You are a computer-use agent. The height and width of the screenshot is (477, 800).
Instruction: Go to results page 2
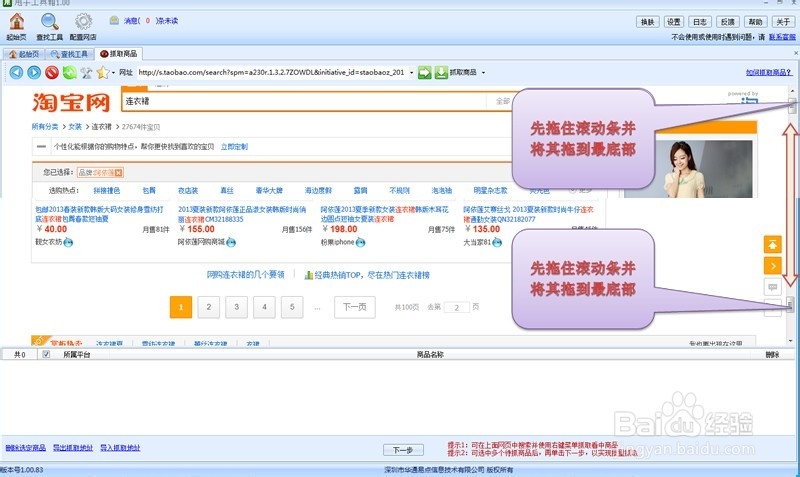209,307
